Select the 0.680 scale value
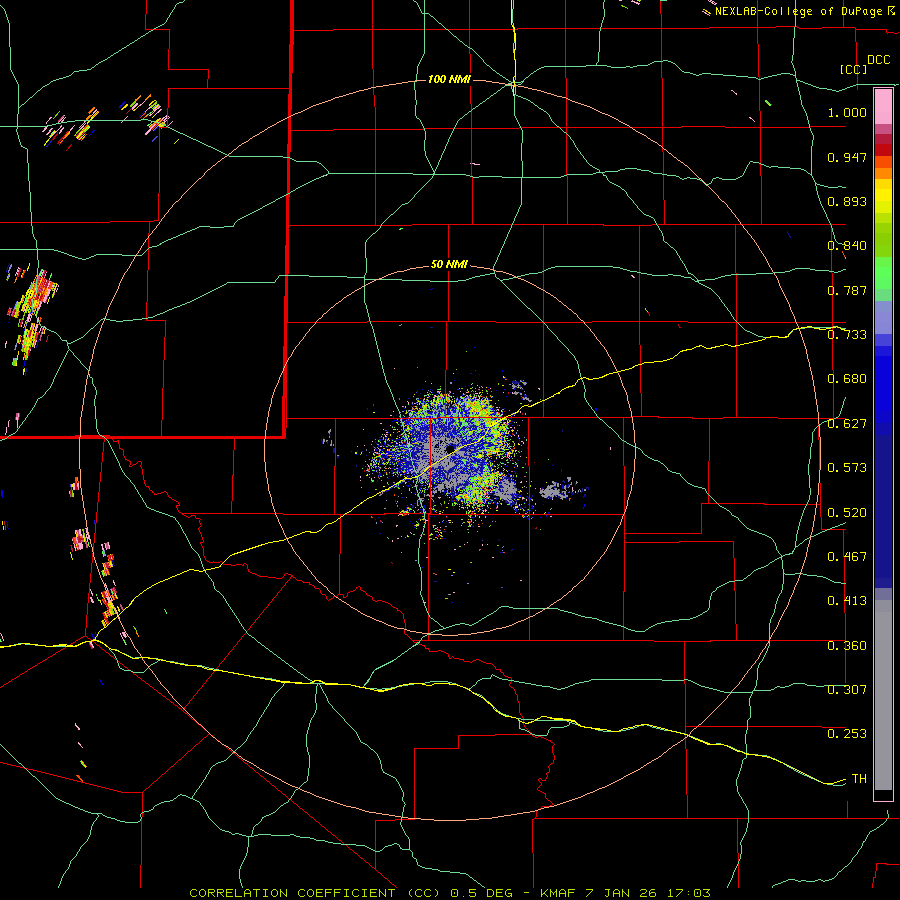 tap(847, 379)
